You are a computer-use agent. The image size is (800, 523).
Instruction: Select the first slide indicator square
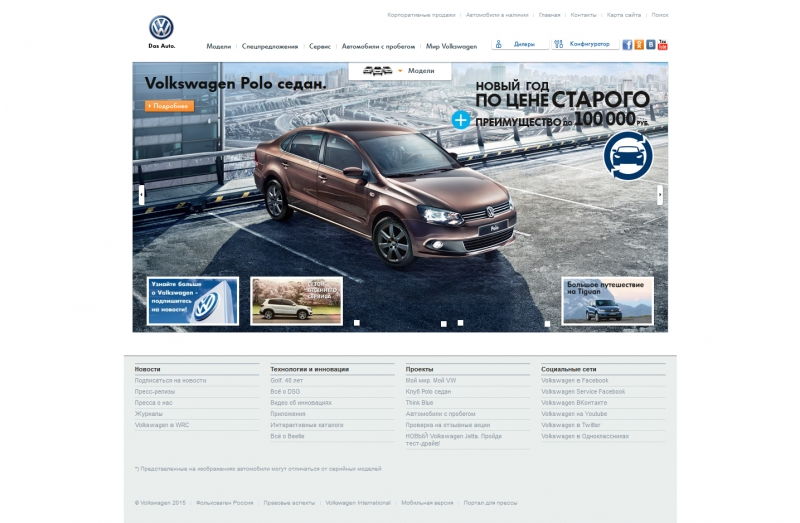tap(357, 323)
